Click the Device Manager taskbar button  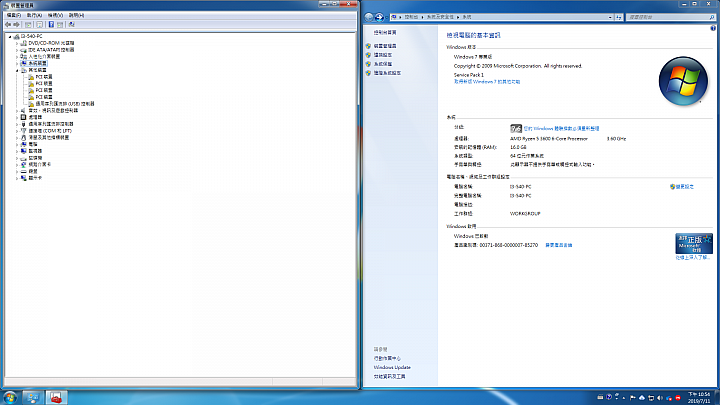(x=56, y=398)
